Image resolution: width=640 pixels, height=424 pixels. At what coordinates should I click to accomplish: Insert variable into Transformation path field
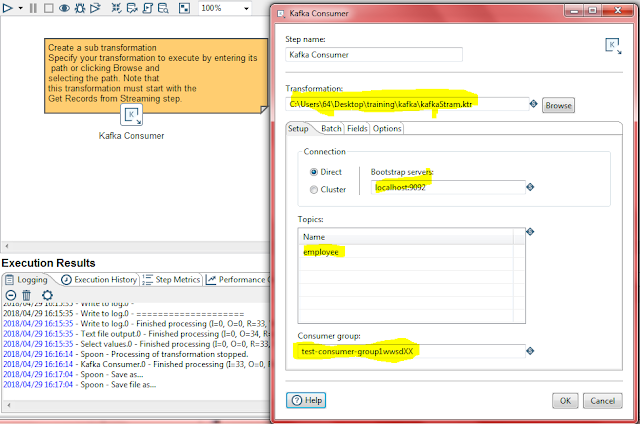533,104
